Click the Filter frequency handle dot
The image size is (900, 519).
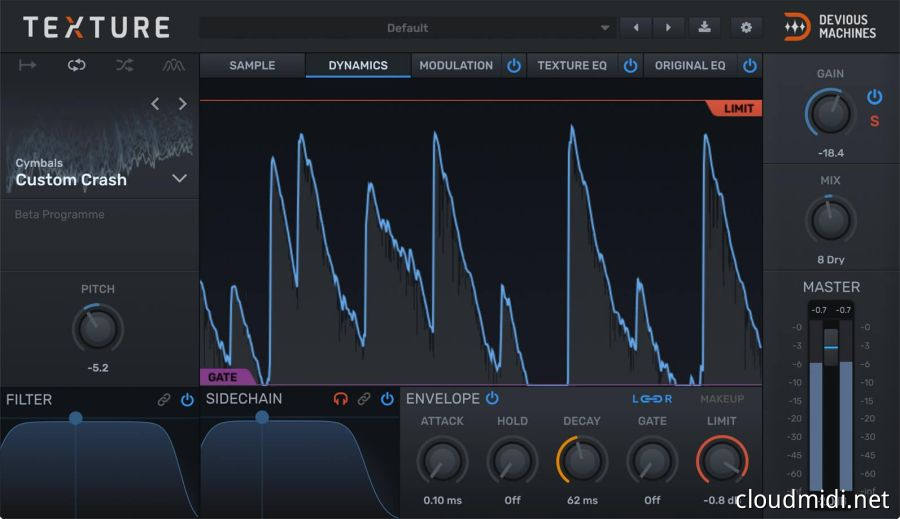pyautogui.click(x=75, y=418)
